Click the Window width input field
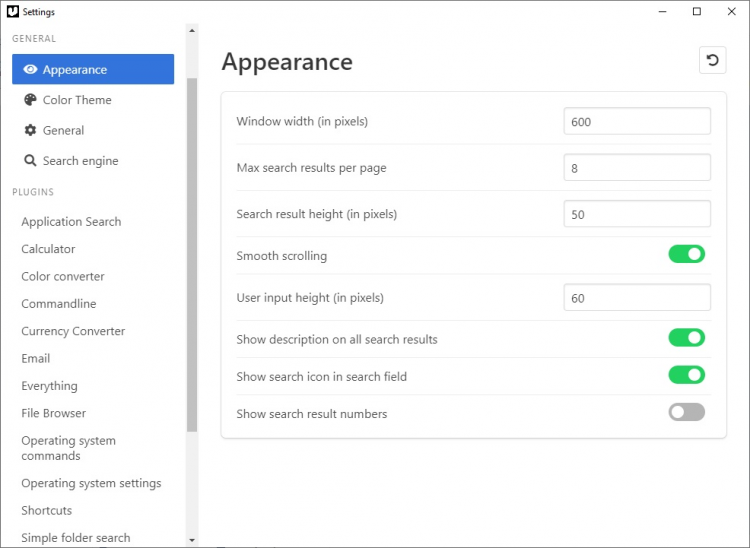The width and height of the screenshot is (750, 548). (636, 122)
